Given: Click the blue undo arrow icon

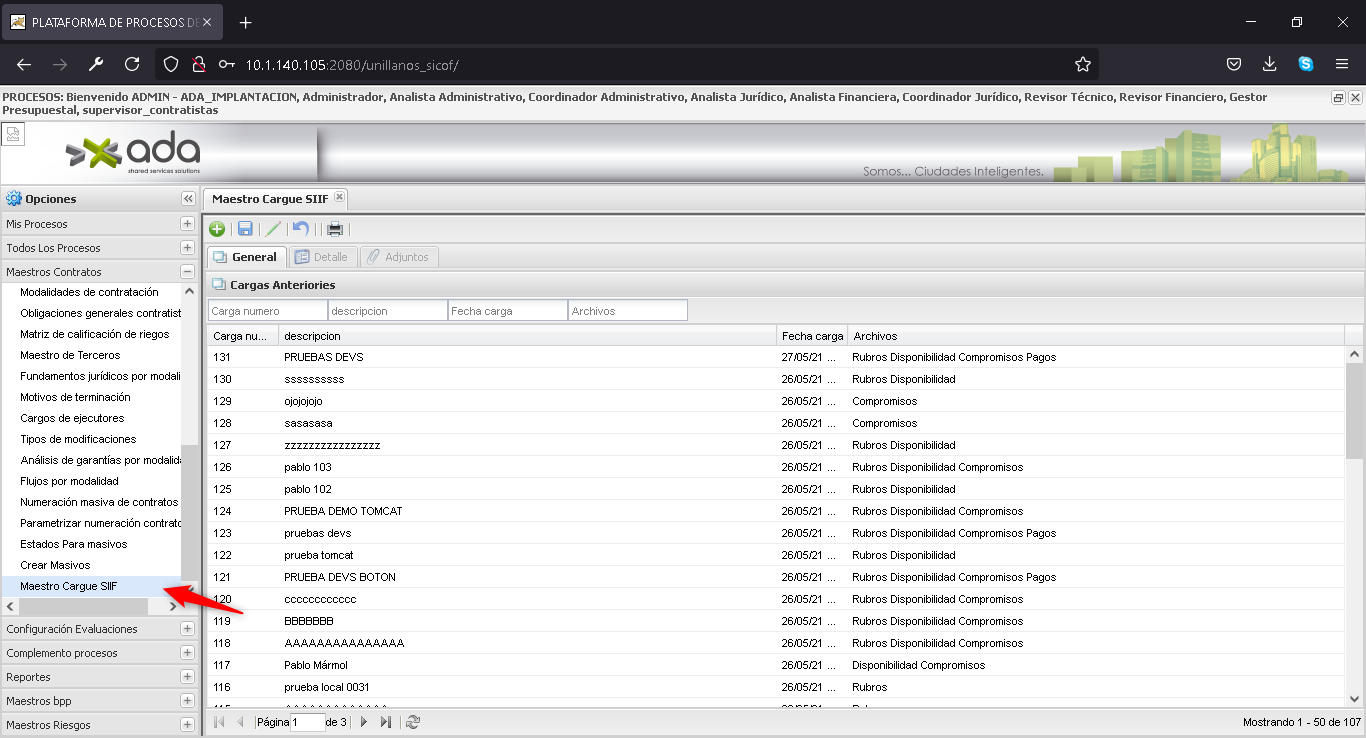Looking at the screenshot, I should [301, 229].
